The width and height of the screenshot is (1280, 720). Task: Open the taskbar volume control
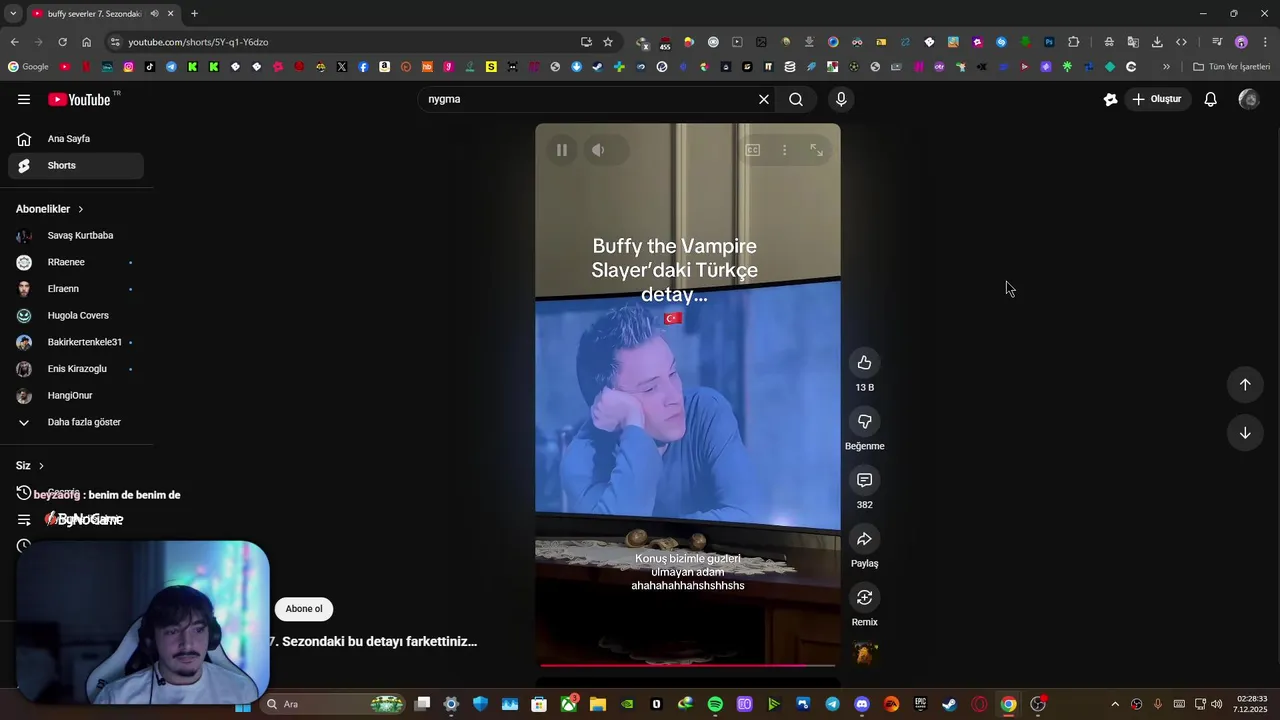1217,704
